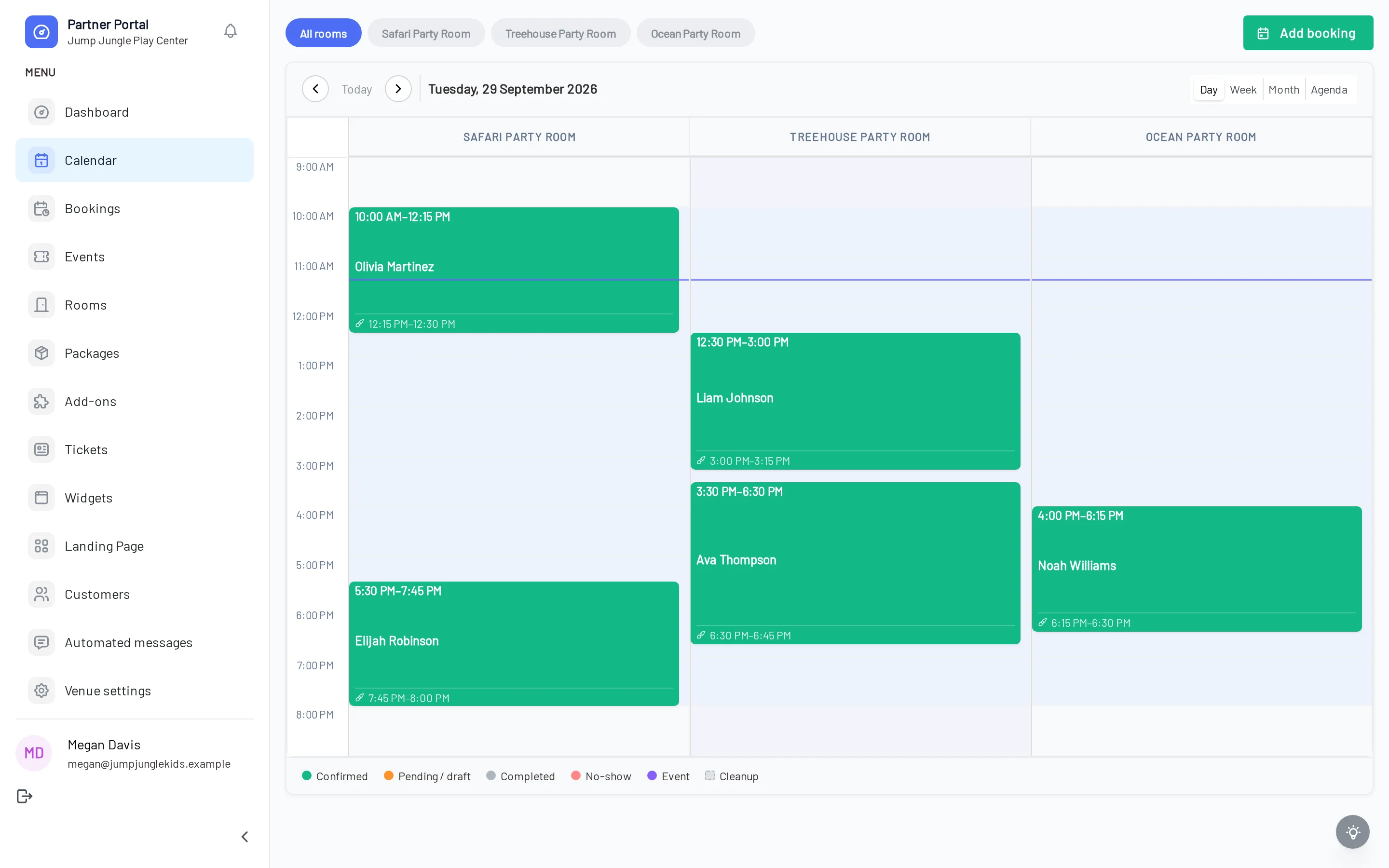Click the No-show red legend dot

pos(576,775)
